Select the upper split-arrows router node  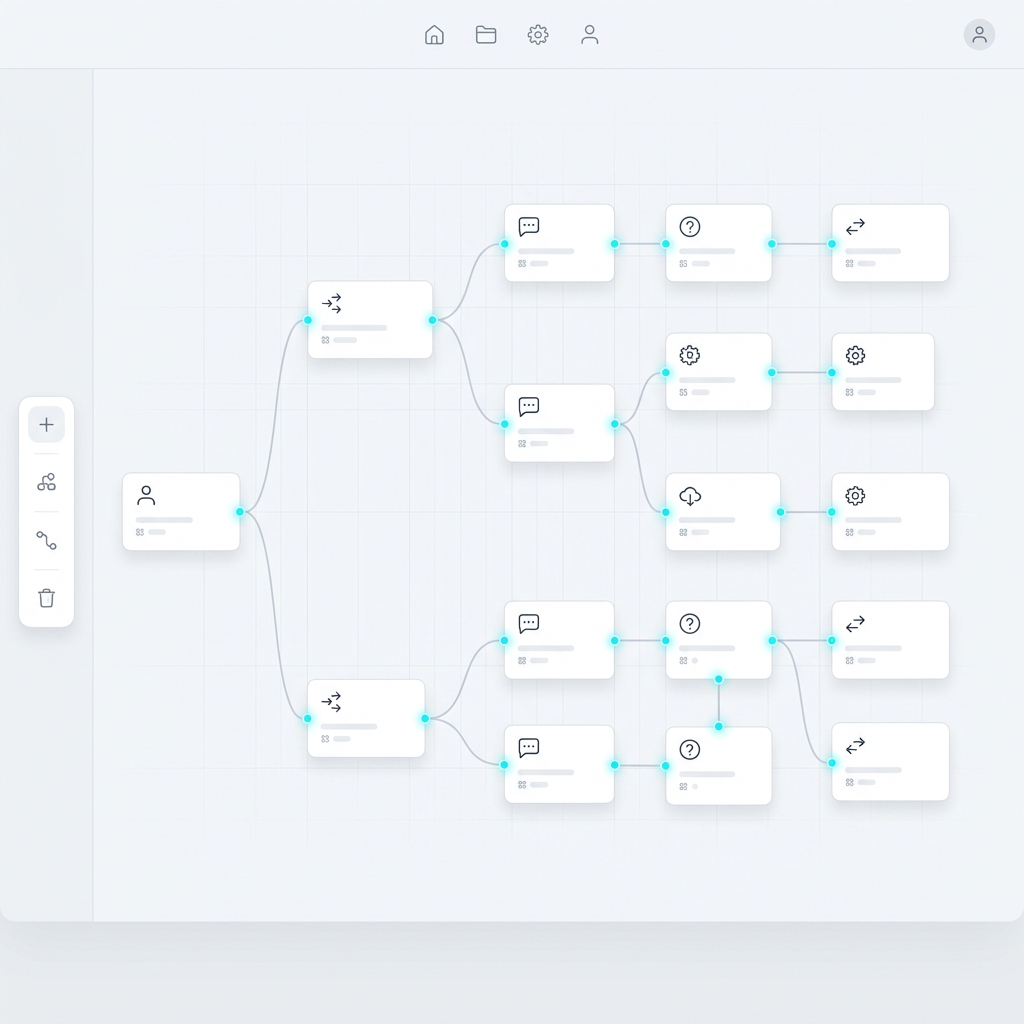pyautogui.click(x=370, y=320)
